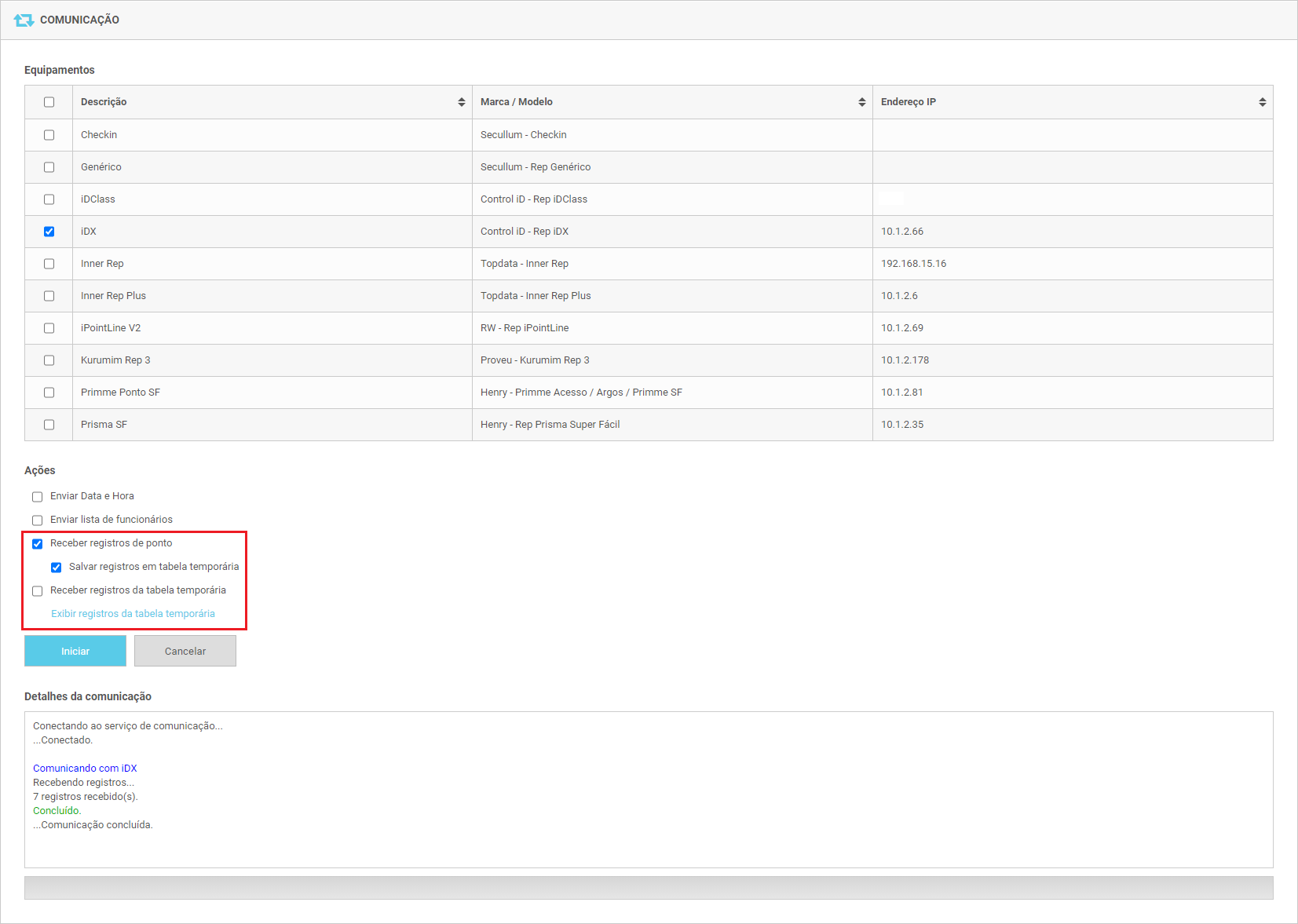Screen dimensions: 1298x924
Task: Uncheck the iDX equipment checkbox
Action: coord(49,232)
